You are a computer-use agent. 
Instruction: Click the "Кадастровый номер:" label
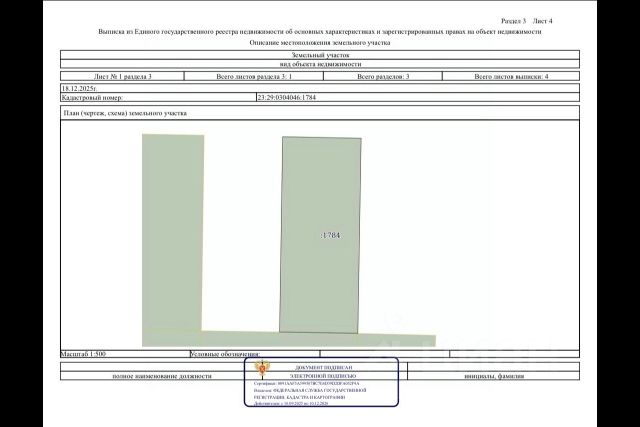pyautogui.click(x=92, y=98)
